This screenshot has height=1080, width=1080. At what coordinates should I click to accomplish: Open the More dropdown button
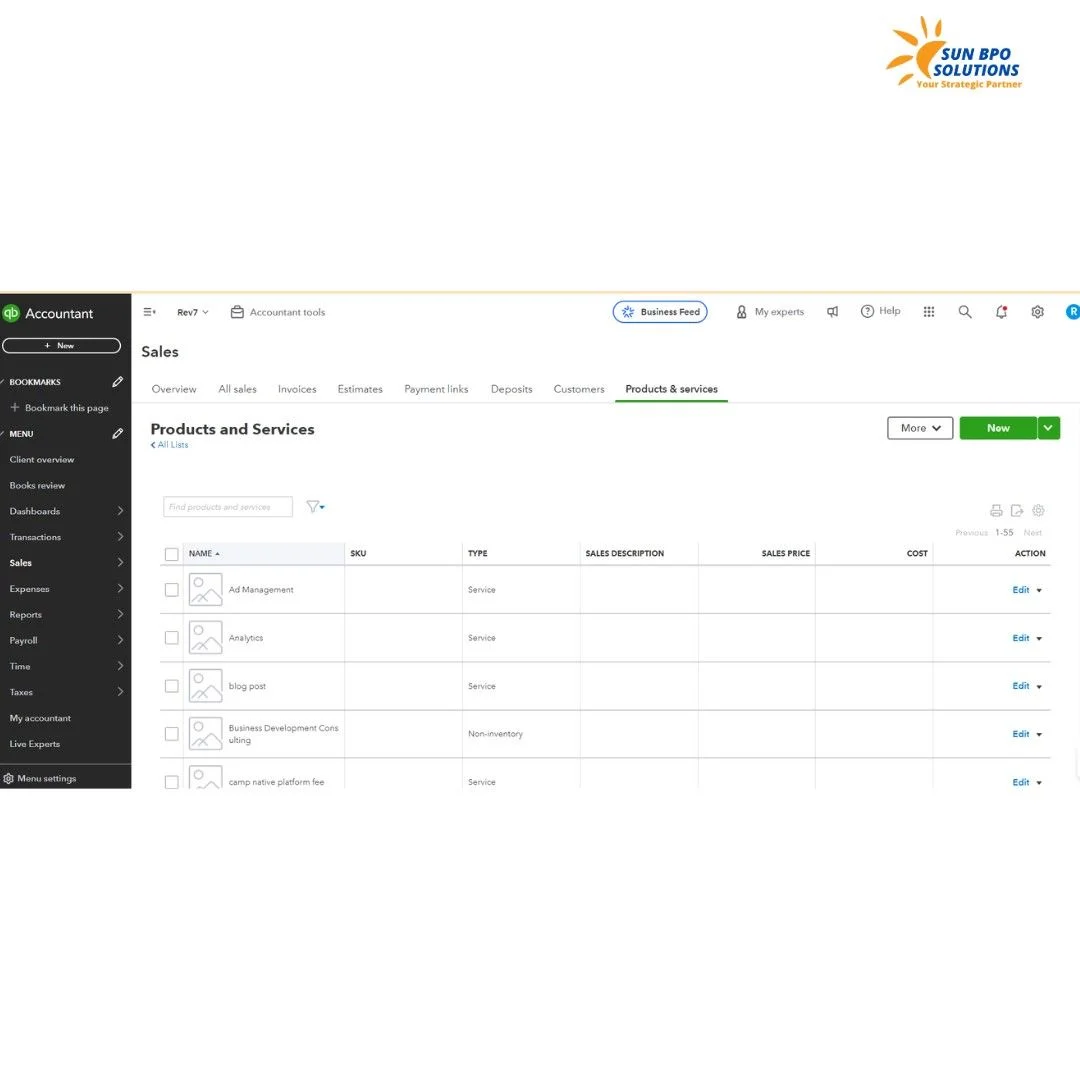(x=920, y=428)
